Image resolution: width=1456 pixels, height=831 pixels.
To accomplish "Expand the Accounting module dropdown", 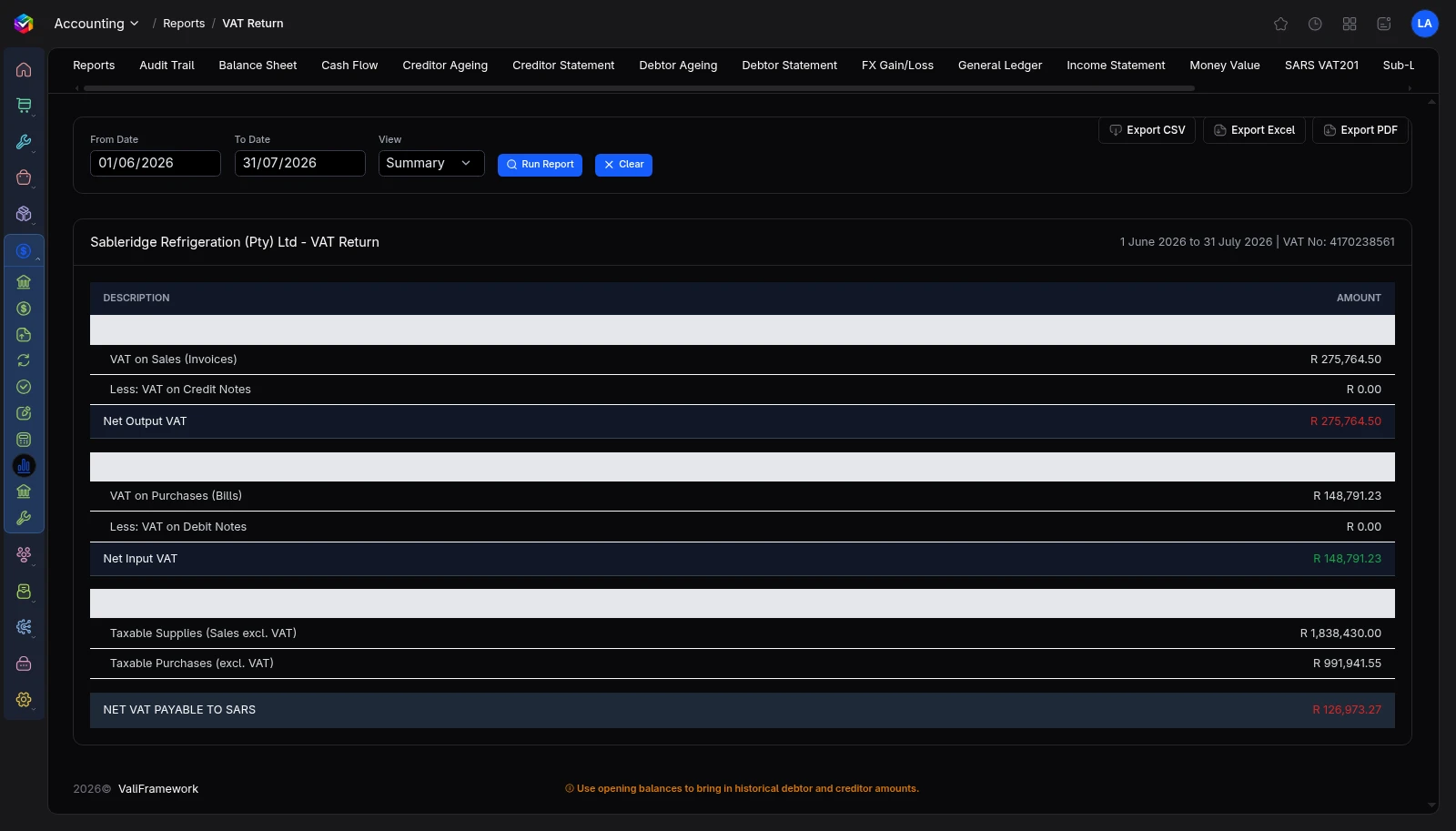I will (x=96, y=24).
